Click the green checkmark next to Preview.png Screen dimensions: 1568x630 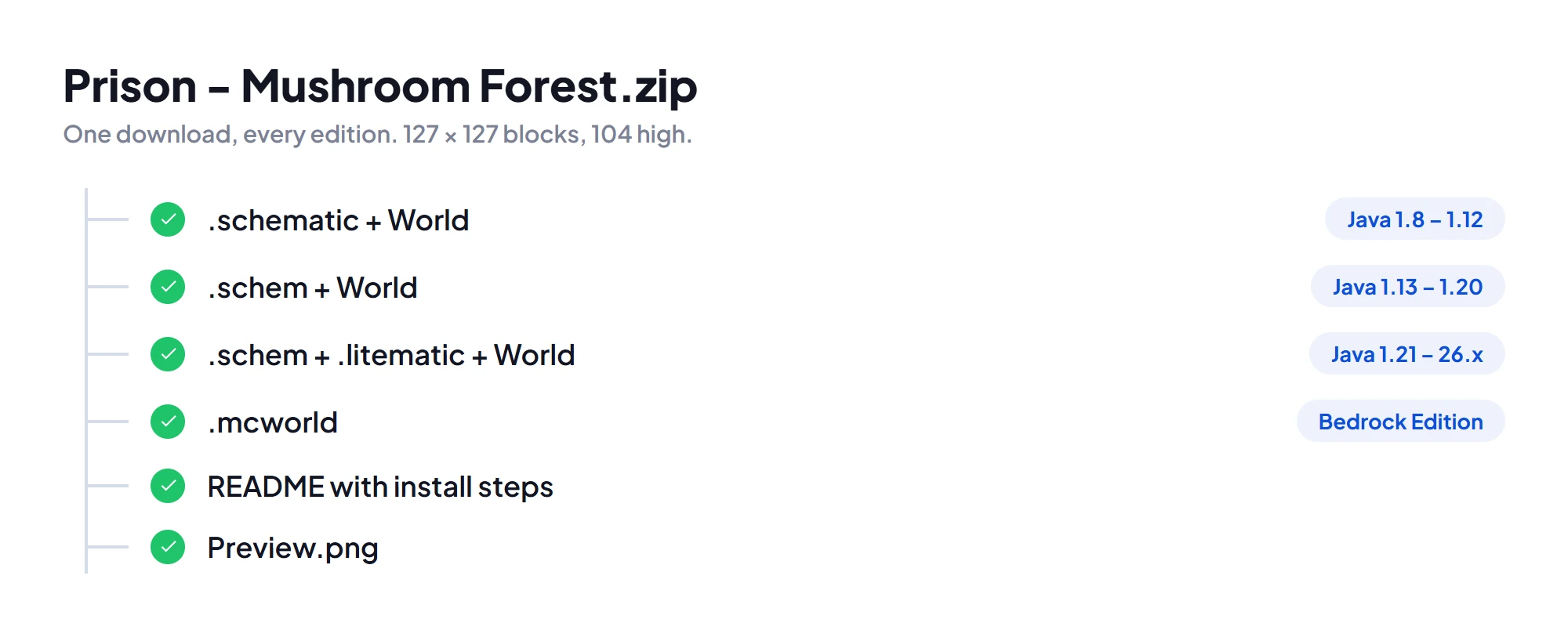[x=168, y=547]
